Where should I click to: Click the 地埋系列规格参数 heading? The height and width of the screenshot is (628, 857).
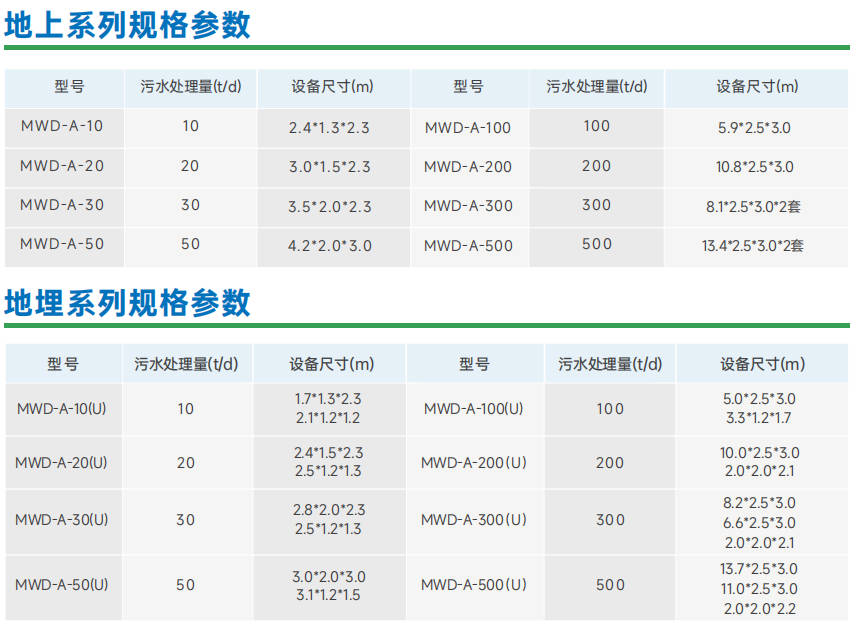point(127,303)
